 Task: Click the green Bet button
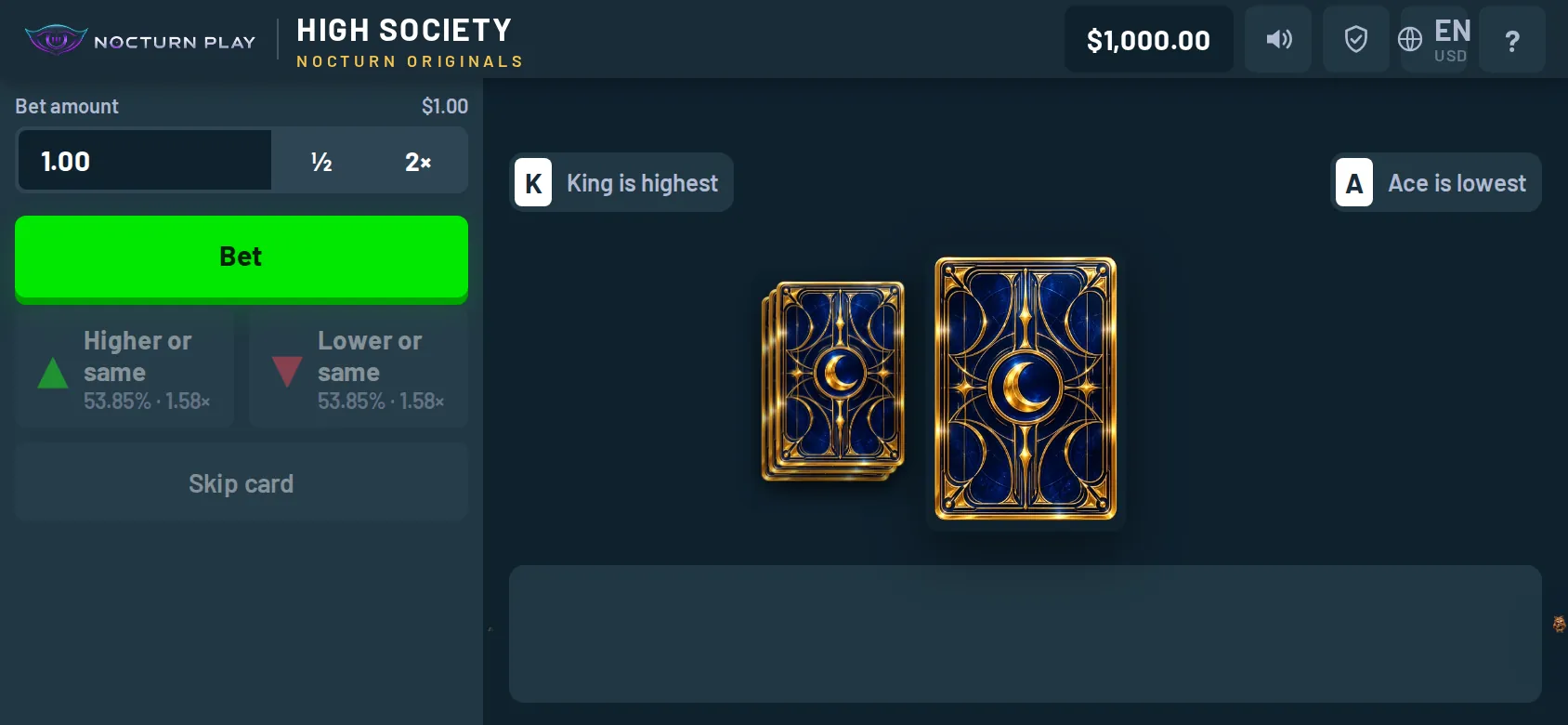pos(242,258)
